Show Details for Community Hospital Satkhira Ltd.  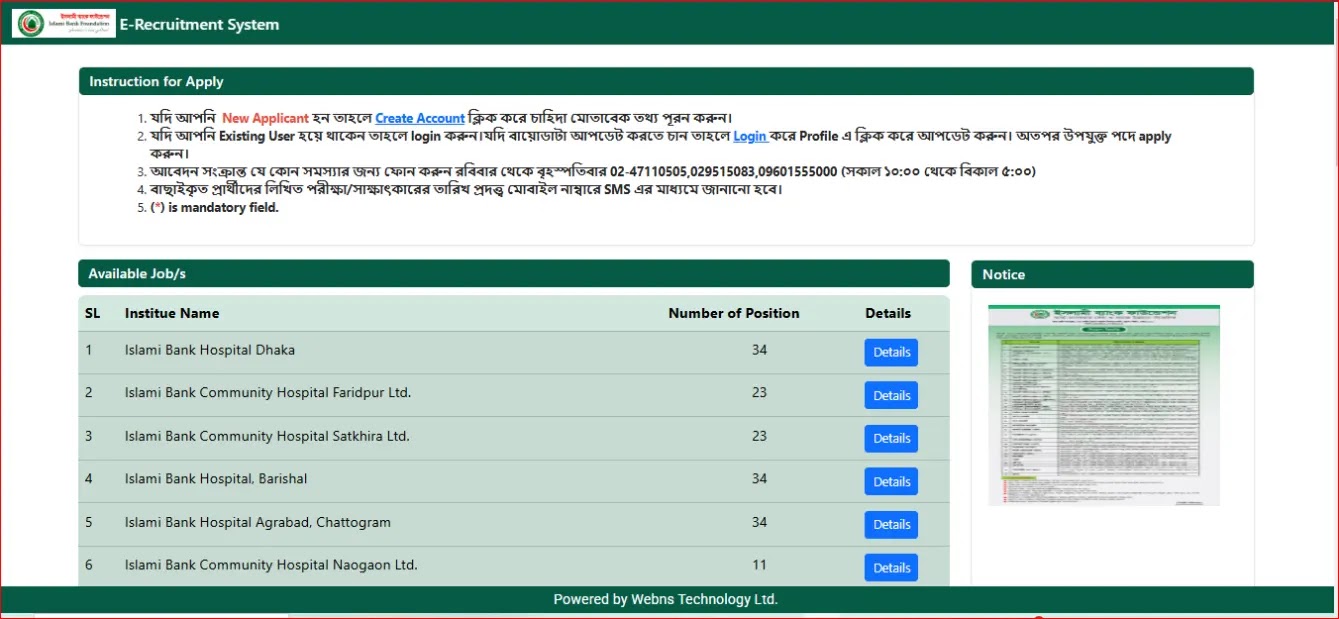click(891, 438)
